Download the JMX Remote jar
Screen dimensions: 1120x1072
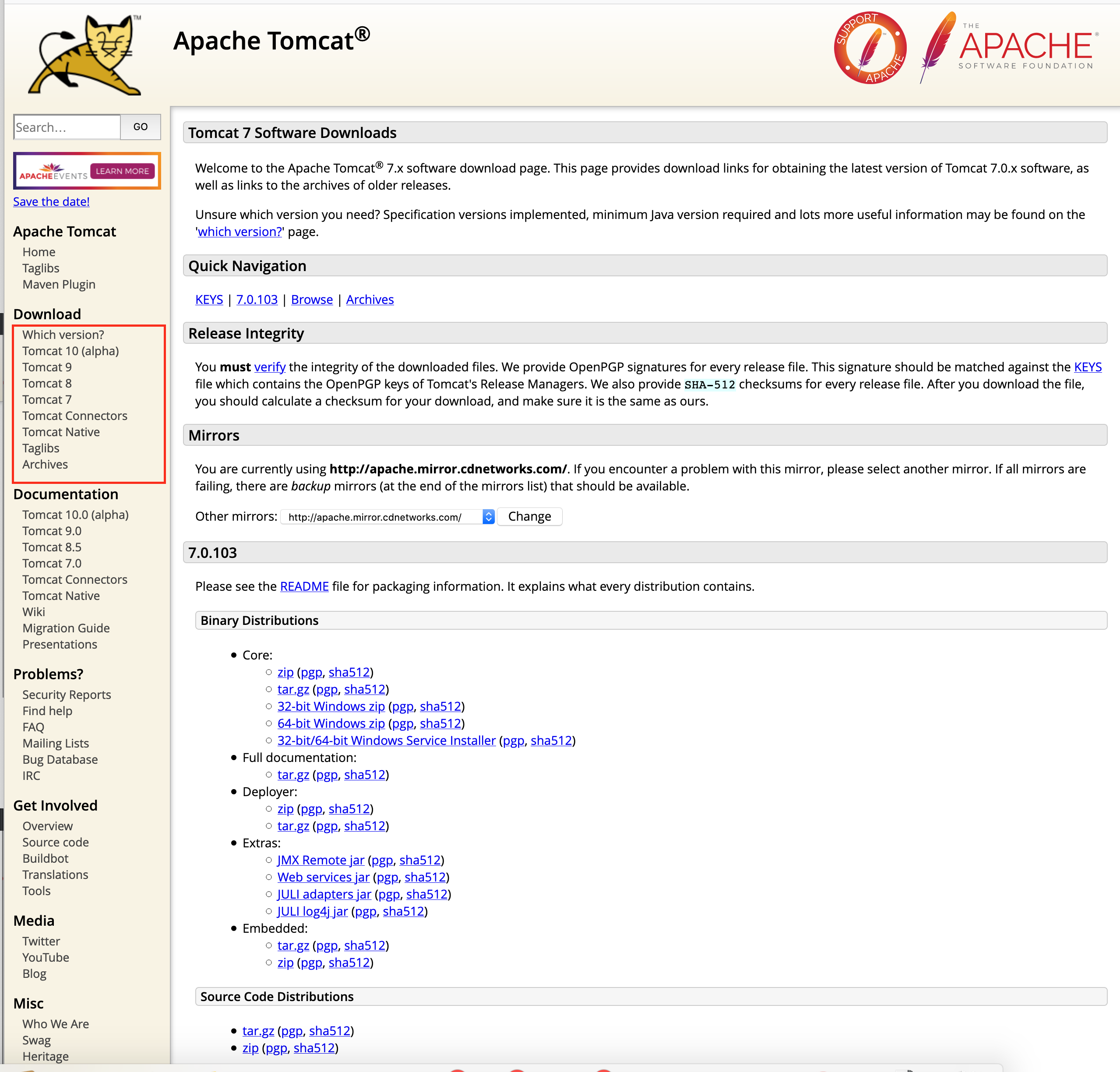point(321,860)
